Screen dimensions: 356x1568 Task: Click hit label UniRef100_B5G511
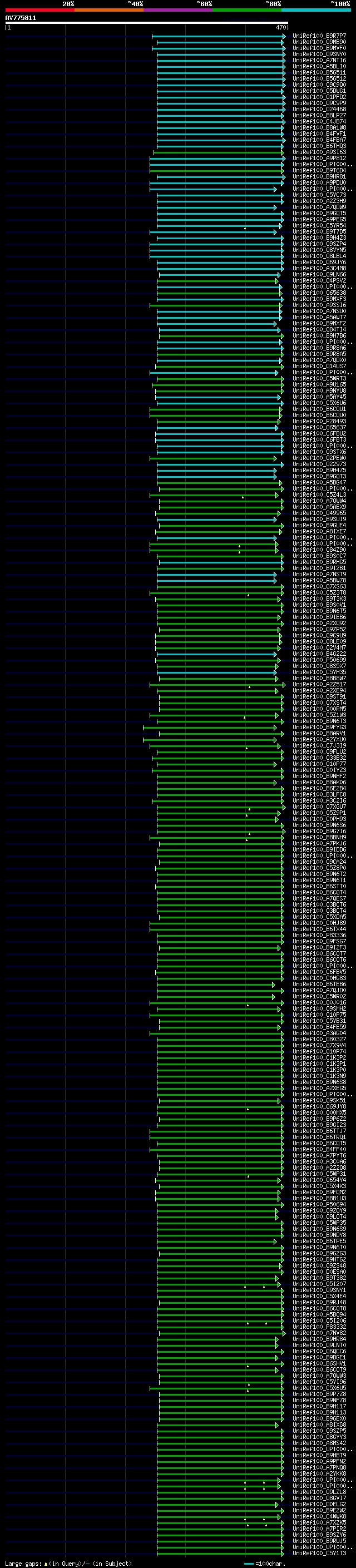[x=319, y=72]
